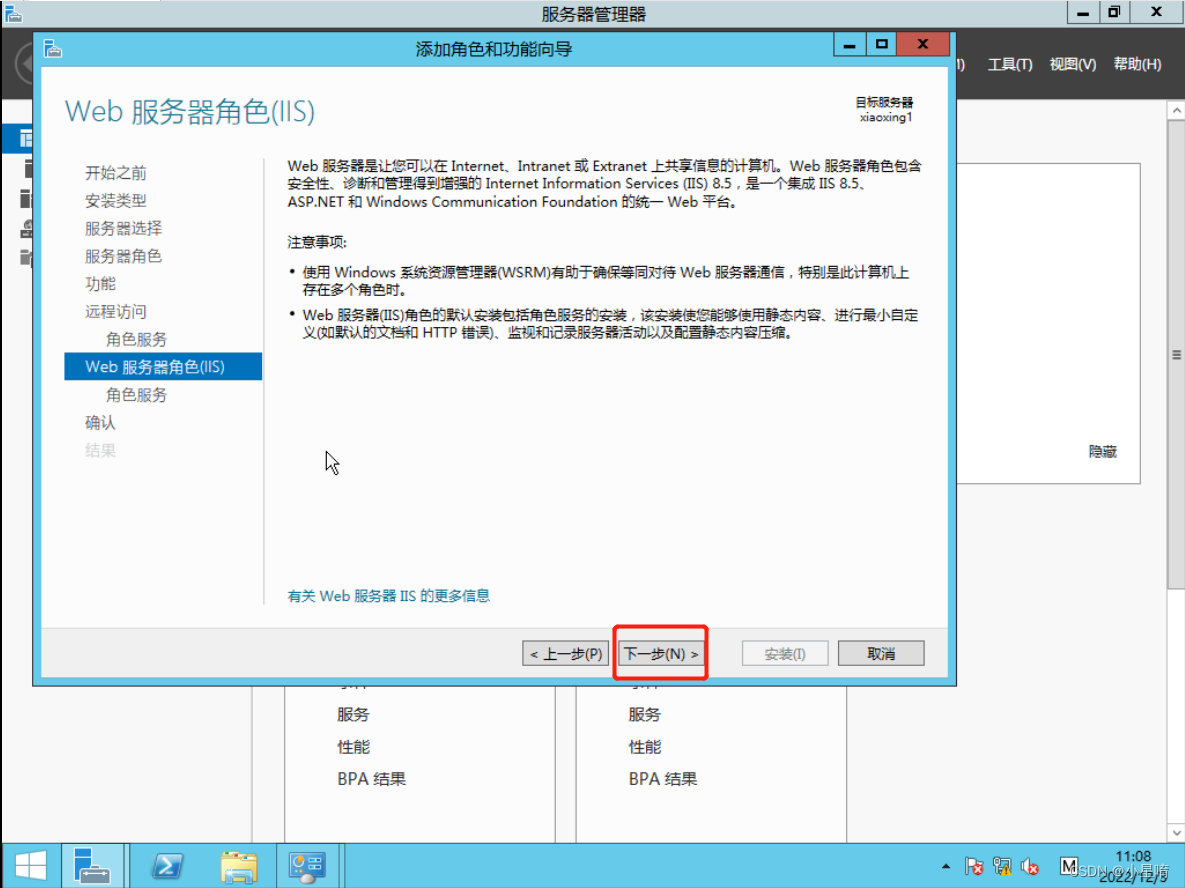Launch PowerShell from taskbar

[x=167, y=865]
